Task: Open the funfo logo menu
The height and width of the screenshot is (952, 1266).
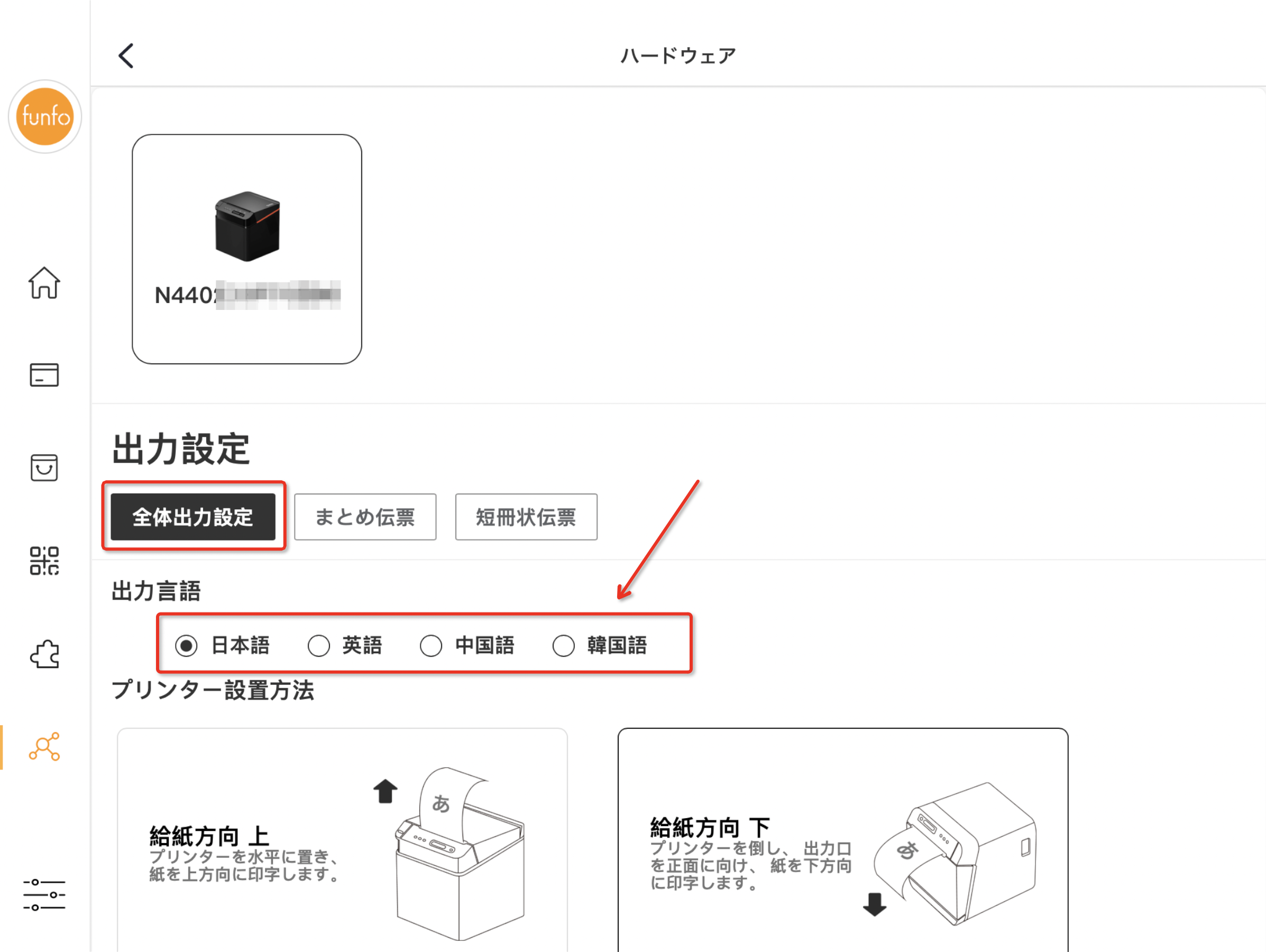Action: (x=44, y=116)
